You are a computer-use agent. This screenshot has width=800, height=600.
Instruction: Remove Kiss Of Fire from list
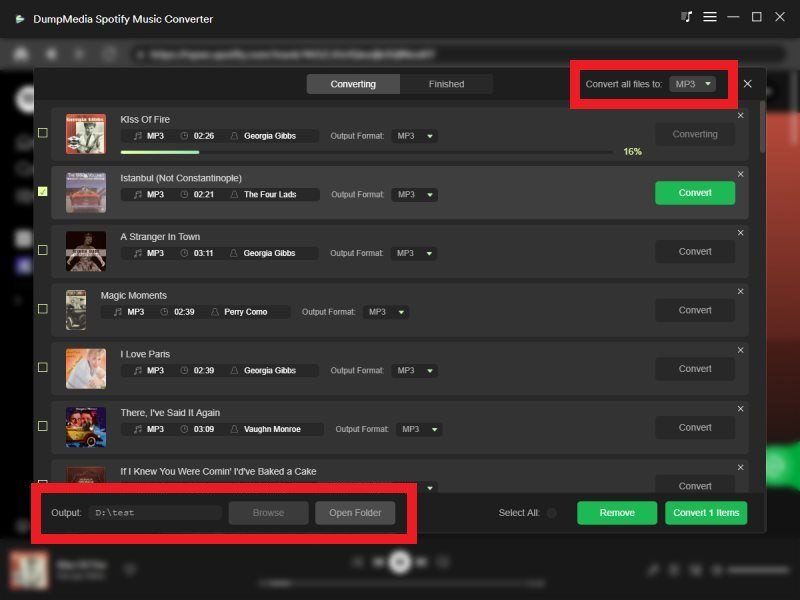tap(740, 115)
